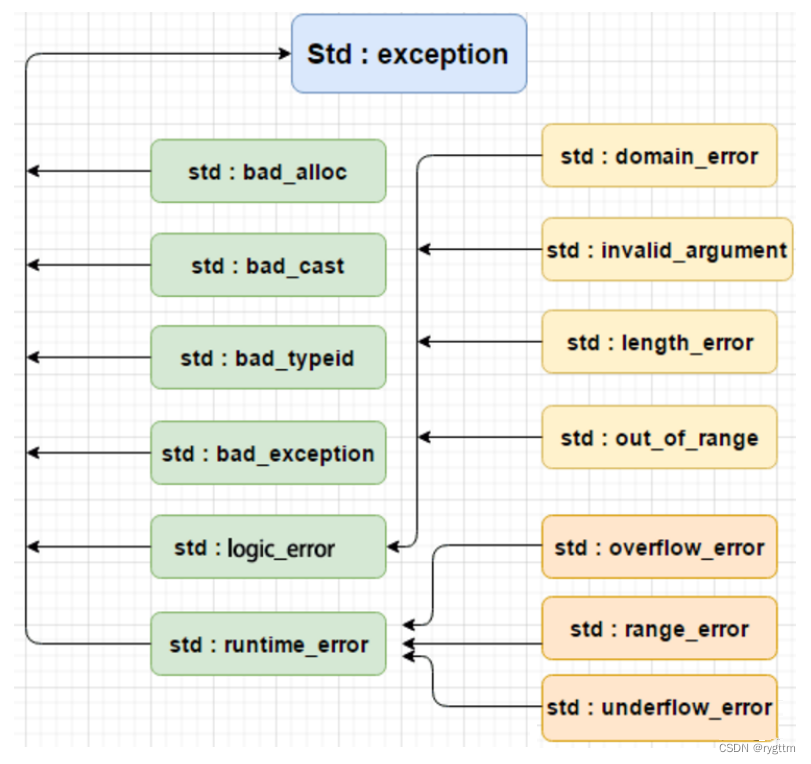Click the std : bad_alloc node
This screenshot has width=811, height=764.
point(268,171)
